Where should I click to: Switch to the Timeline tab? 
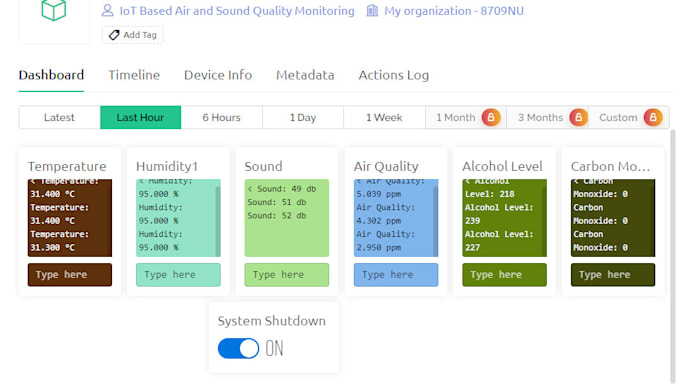[x=134, y=75]
